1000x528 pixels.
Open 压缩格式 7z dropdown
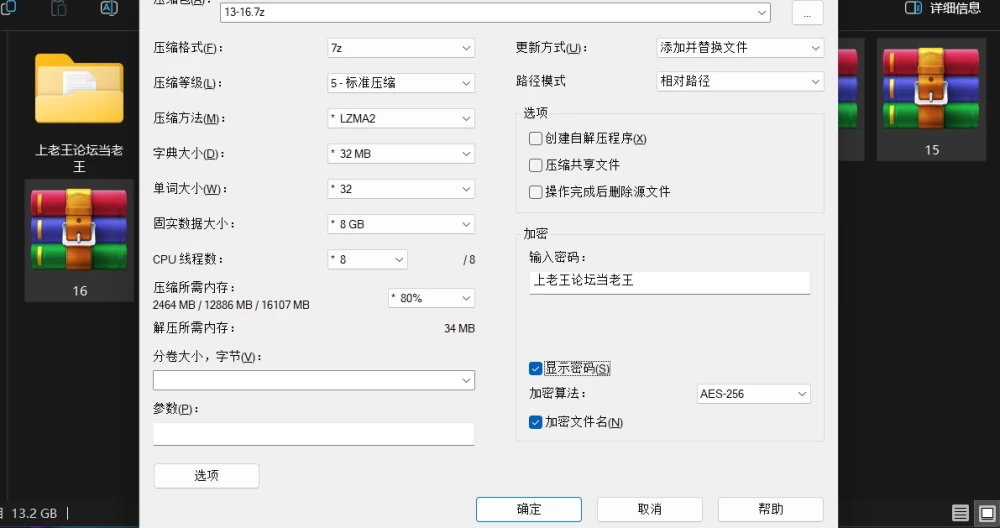(x=401, y=48)
